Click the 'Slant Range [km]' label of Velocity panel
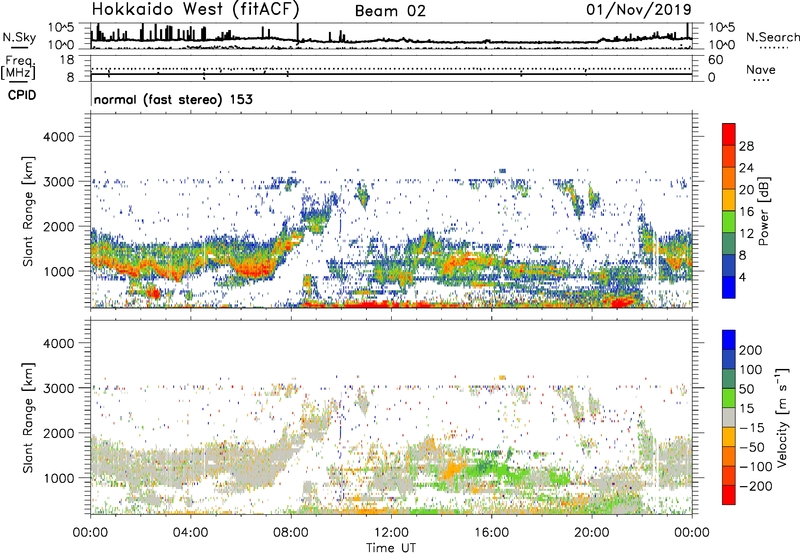800x554 pixels. [x=28, y=418]
